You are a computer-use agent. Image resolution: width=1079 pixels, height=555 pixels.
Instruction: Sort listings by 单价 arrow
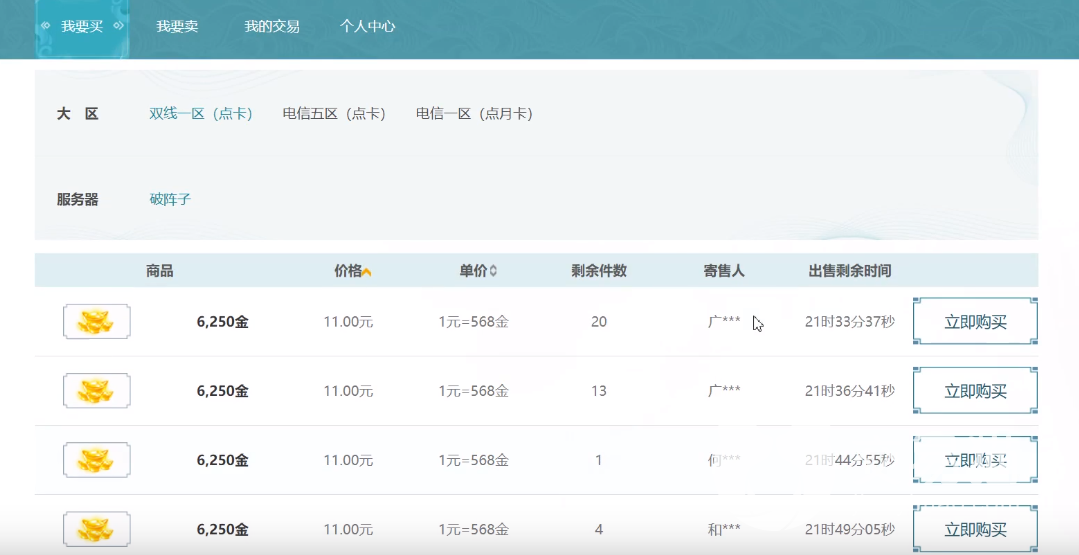493,272
